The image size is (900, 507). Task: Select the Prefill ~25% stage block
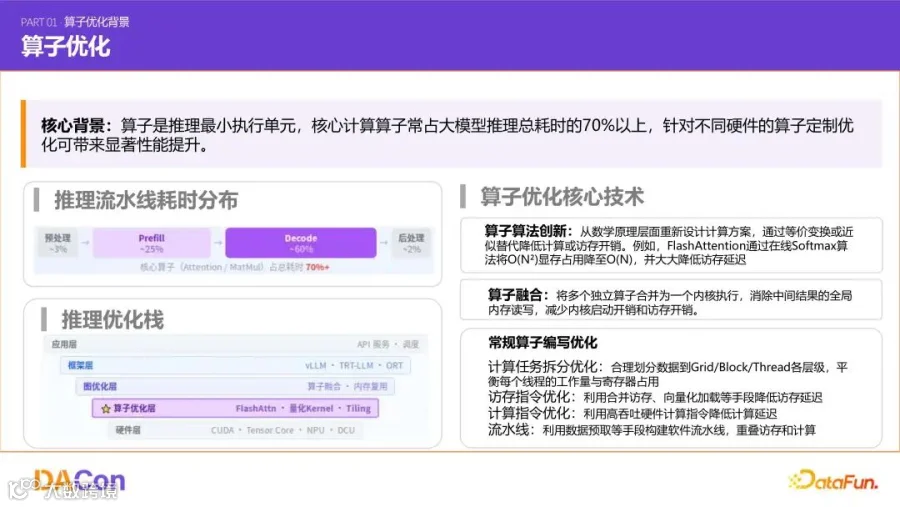tap(152, 243)
